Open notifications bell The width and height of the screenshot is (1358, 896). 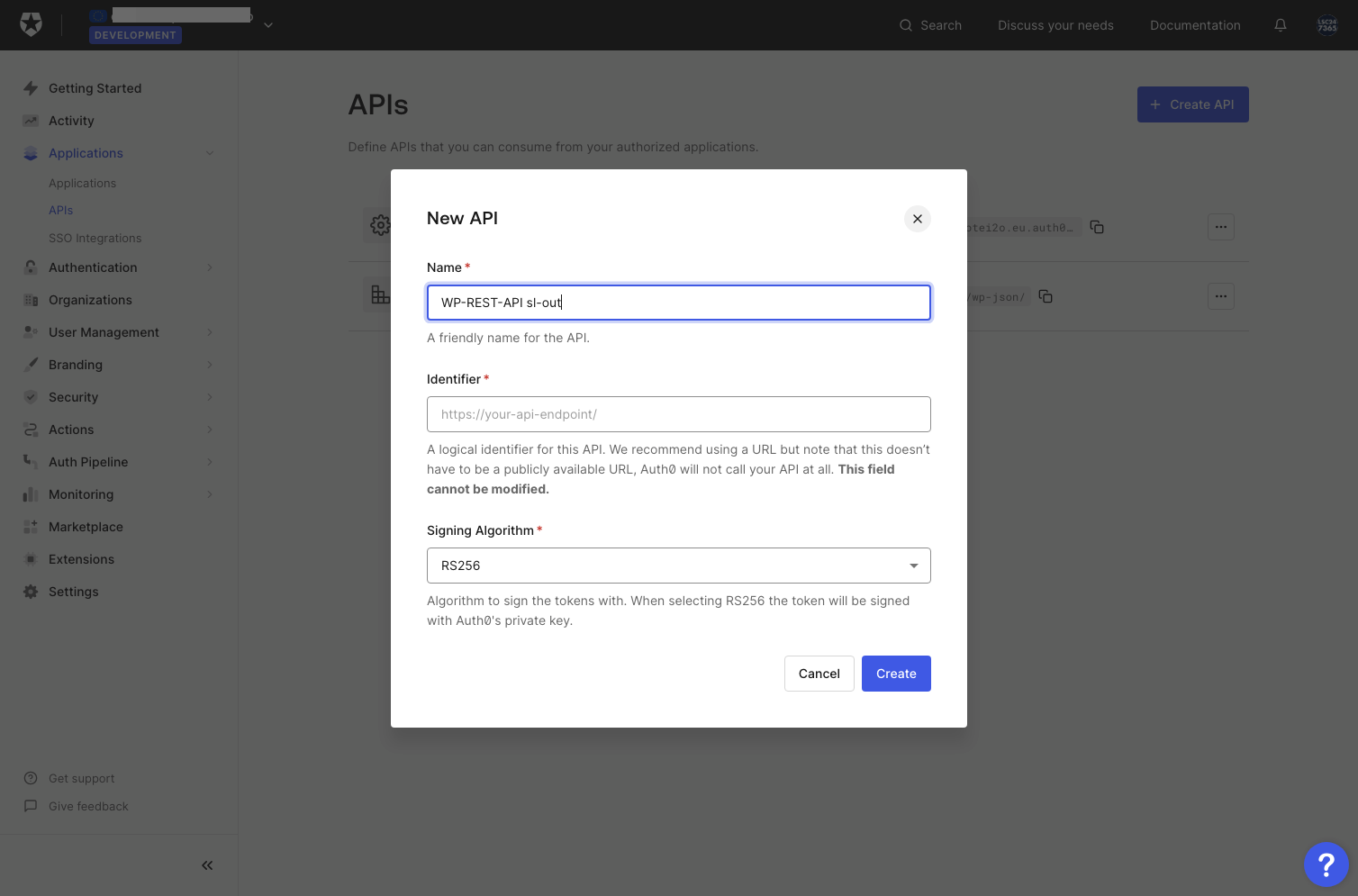point(1281,25)
